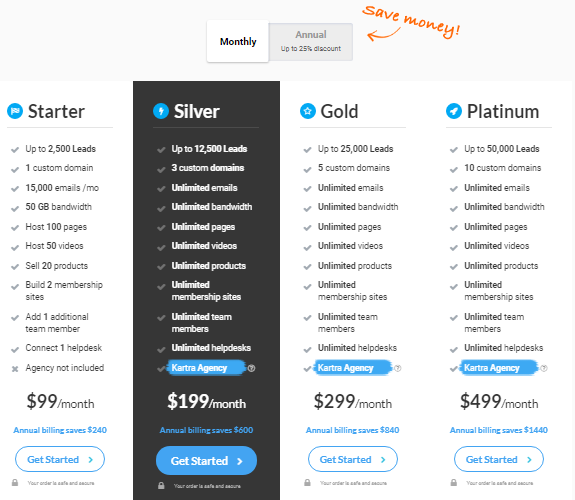Click Gold's Kartra Agency help question icon

pos(398,368)
